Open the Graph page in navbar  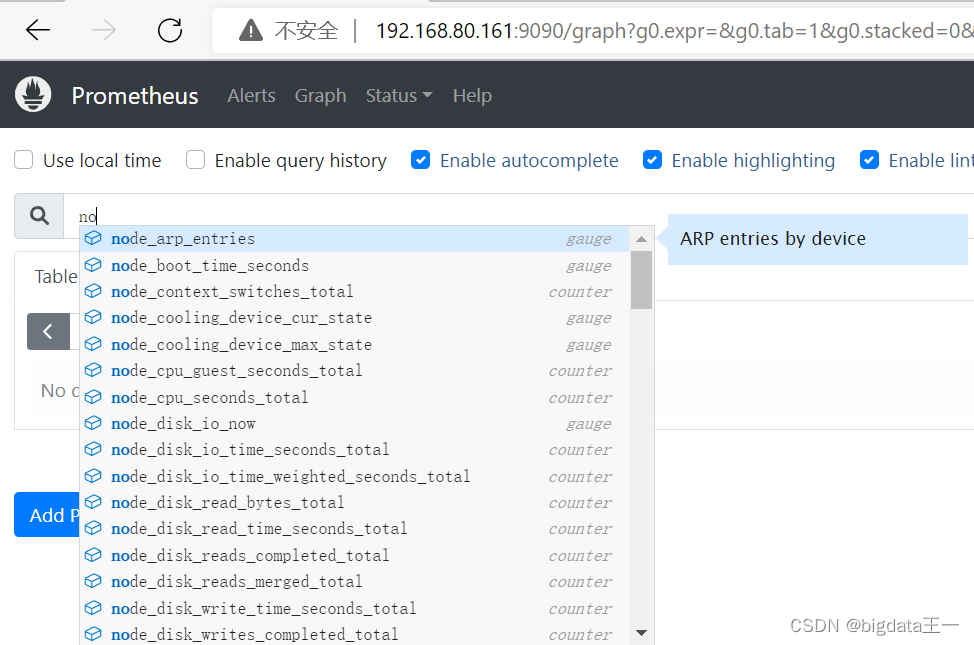pos(321,95)
